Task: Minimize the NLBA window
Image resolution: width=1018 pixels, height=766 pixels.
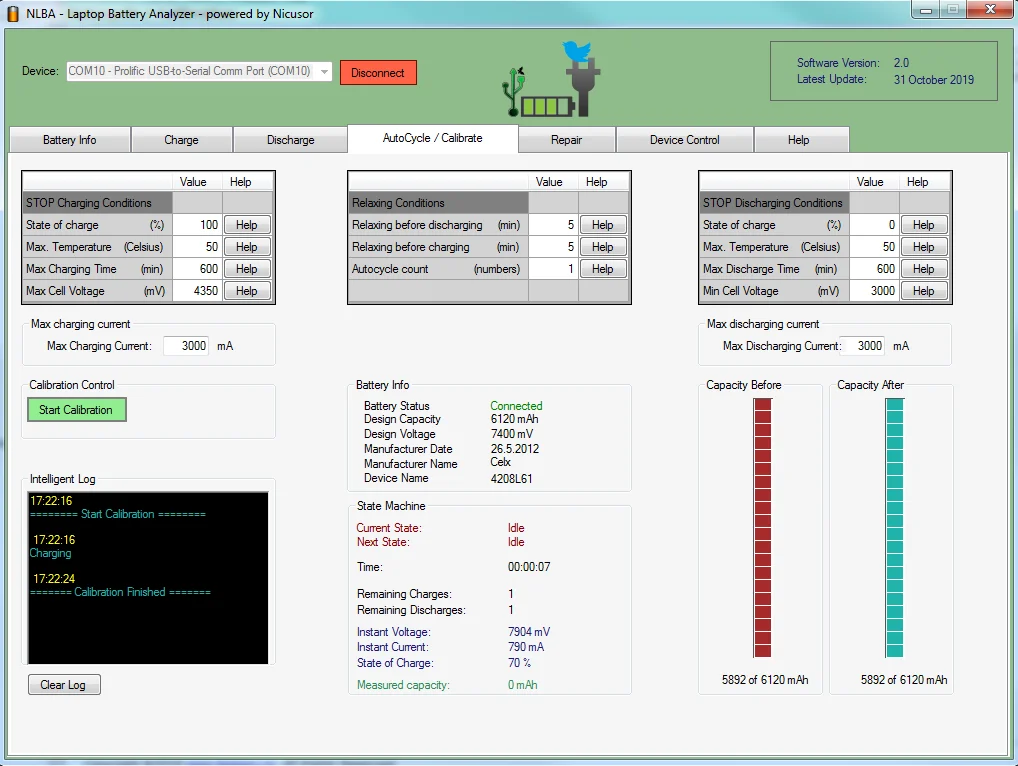Action: tap(926, 10)
